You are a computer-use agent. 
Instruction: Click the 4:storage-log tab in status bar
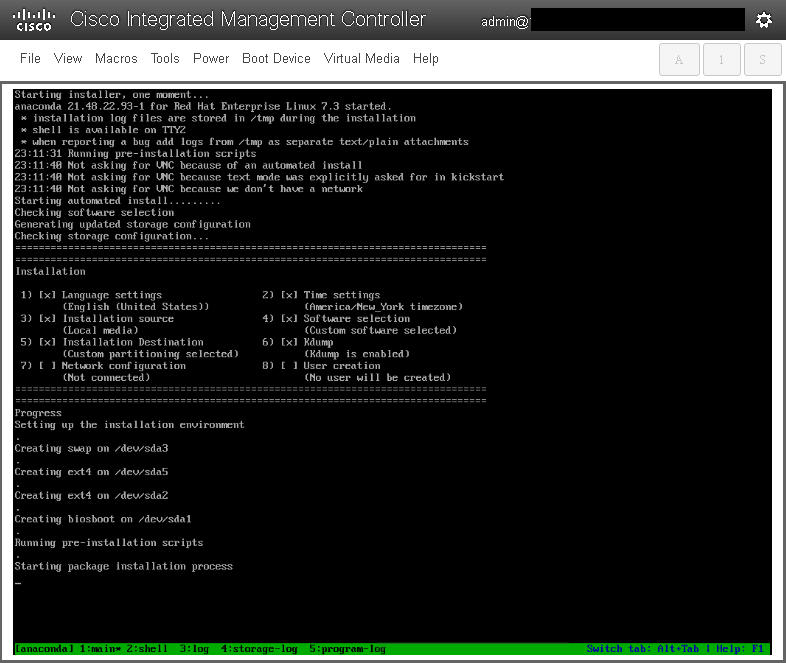click(x=259, y=648)
